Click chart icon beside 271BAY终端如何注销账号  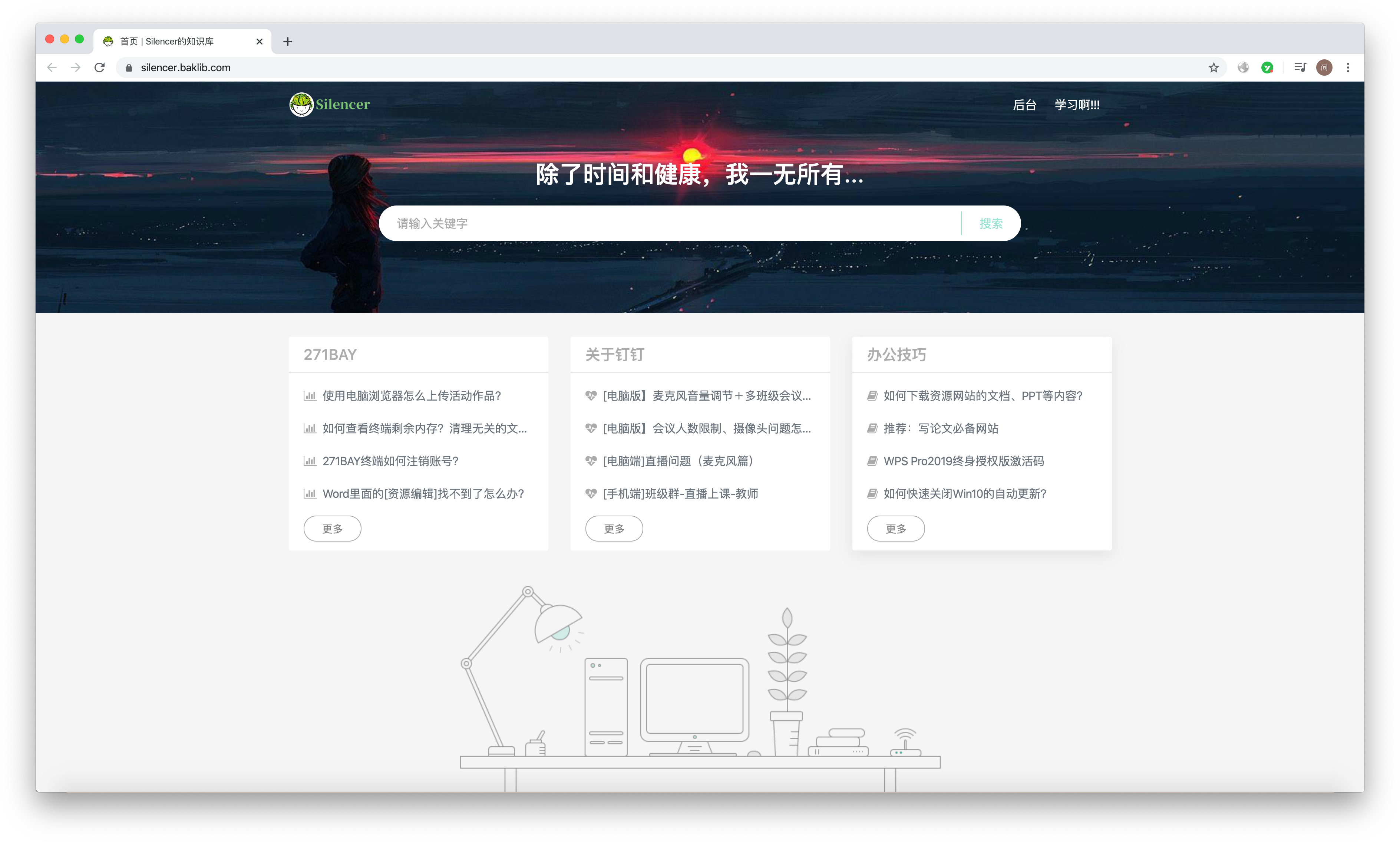pyautogui.click(x=310, y=461)
